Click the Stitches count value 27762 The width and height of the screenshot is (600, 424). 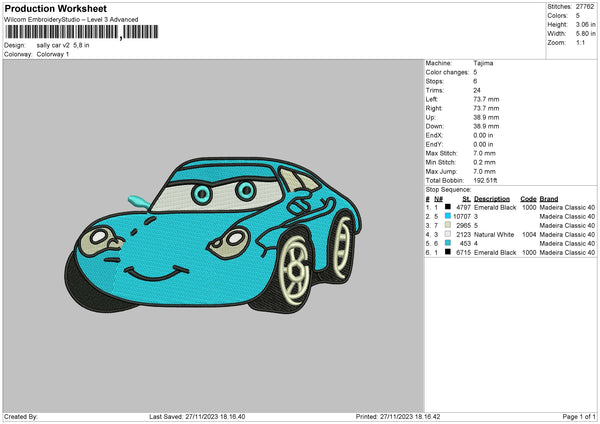pyautogui.click(x=586, y=8)
